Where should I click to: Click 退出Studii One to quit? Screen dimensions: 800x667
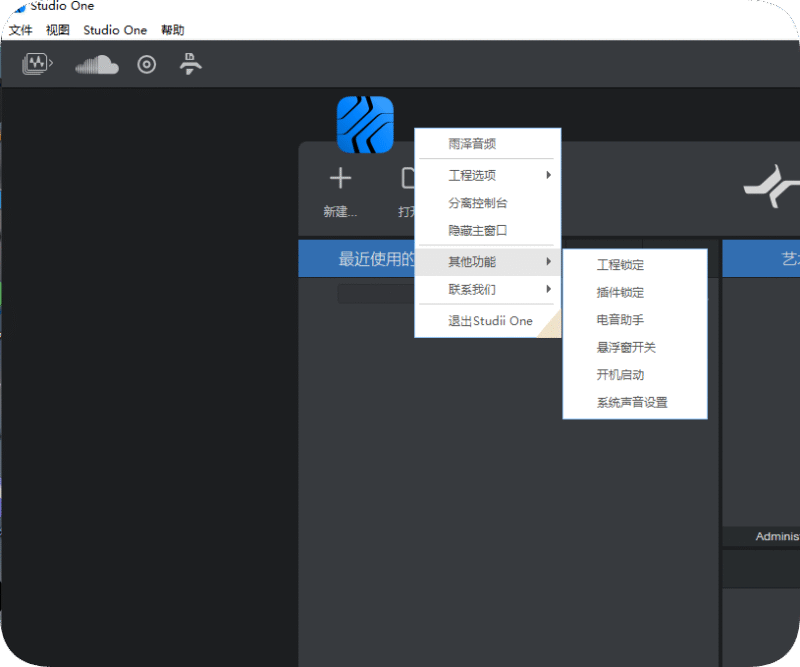[x=490, y=321]
